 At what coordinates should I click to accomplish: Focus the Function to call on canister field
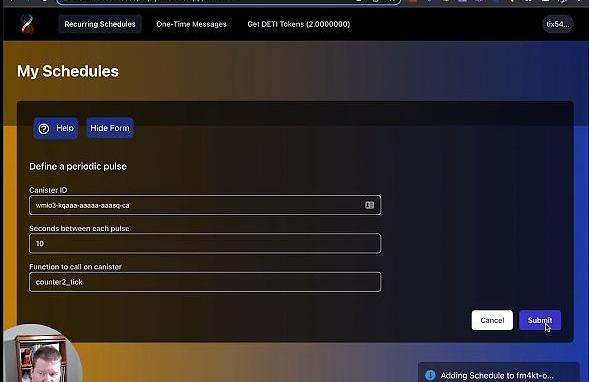[205, 282]
